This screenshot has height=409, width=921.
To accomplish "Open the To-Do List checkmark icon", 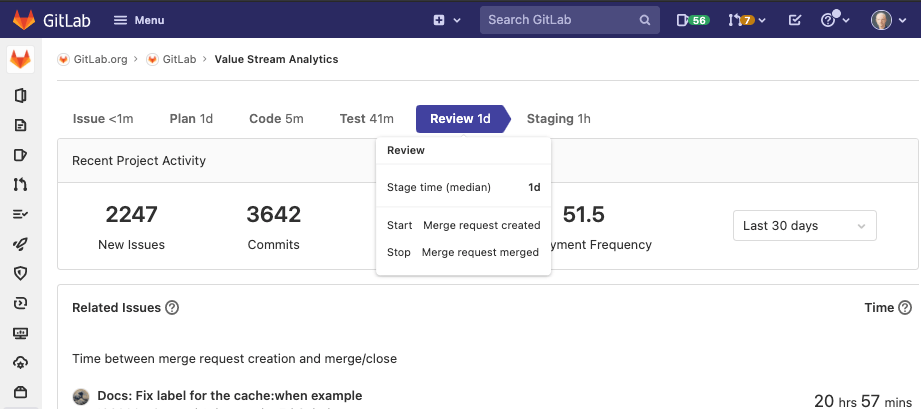I will (794, 20).
